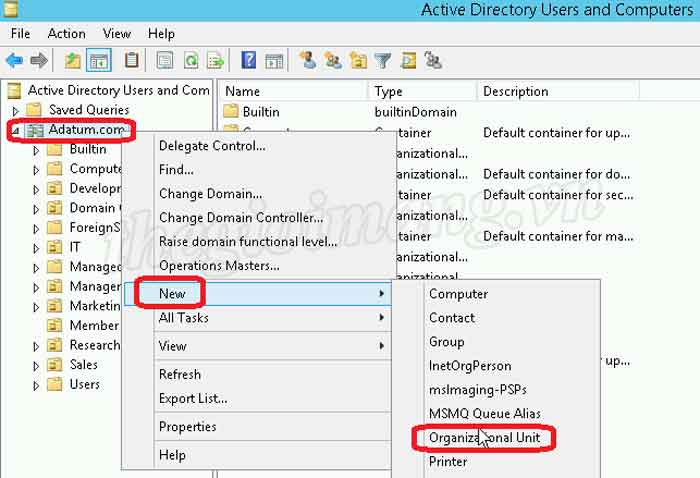Select Group in the New submenu
The width and height of the screenshot is (700, 478).
coord(446,342)
